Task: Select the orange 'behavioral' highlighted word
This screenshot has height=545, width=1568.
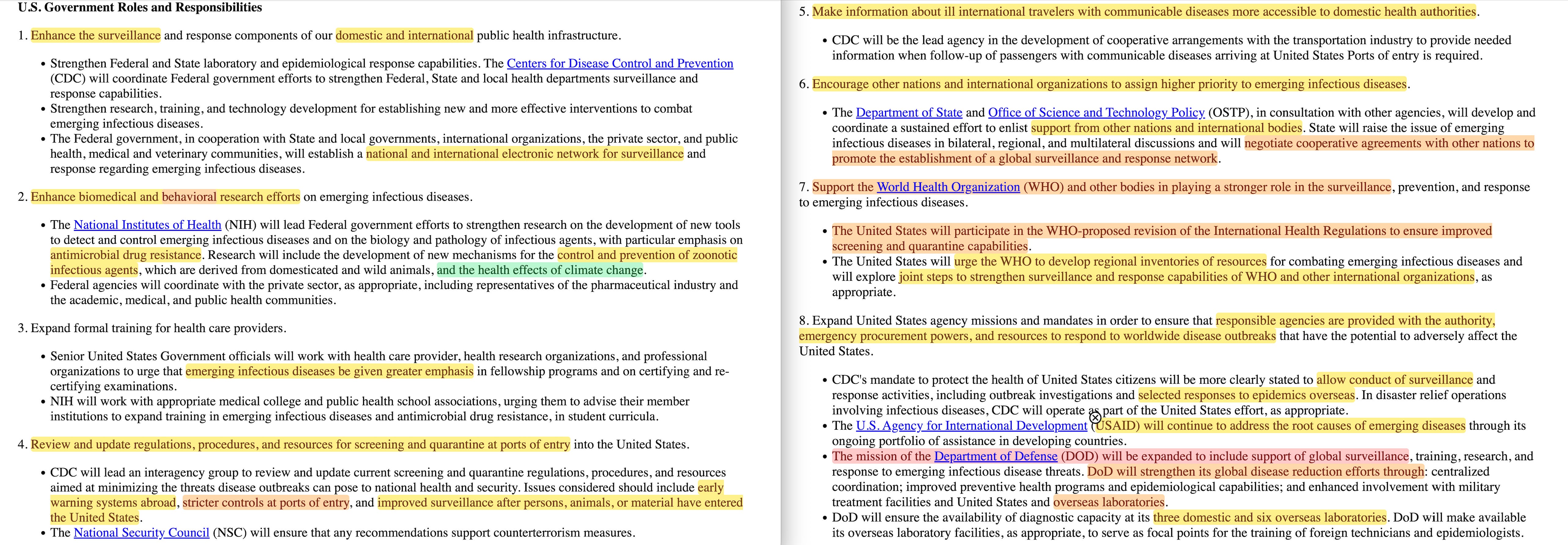Action: (189, 197)
